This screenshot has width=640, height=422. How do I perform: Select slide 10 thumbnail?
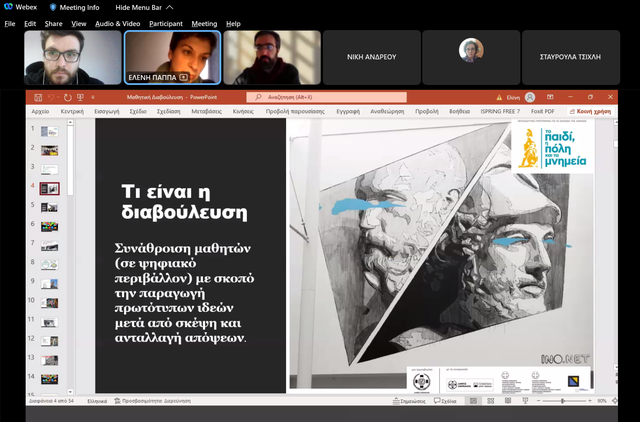[x=49, y=303]
